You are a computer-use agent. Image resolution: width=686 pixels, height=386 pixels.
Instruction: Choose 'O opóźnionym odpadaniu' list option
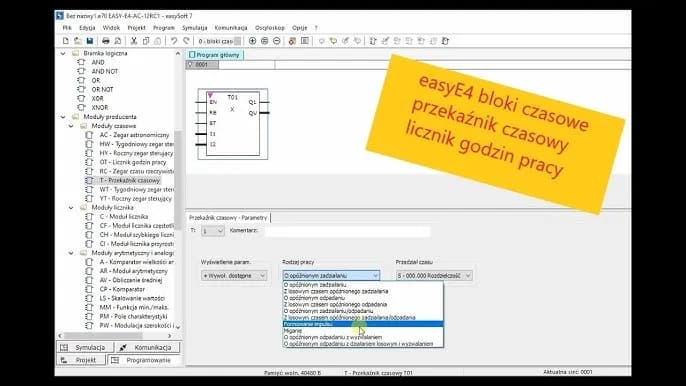pyautogui.click(x=363, y=298)
